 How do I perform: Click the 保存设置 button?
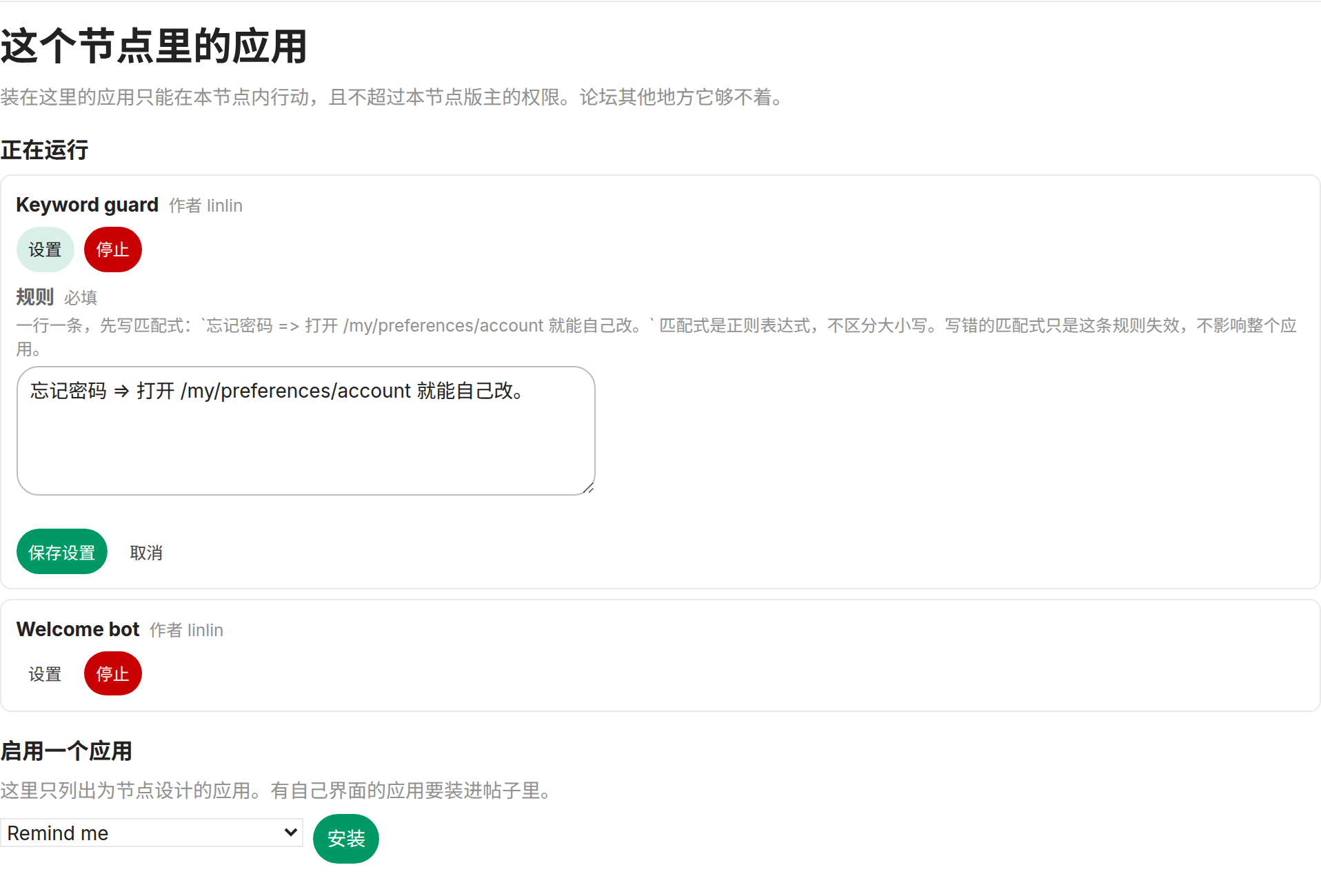pyautogui.click(x=61, y=552)
